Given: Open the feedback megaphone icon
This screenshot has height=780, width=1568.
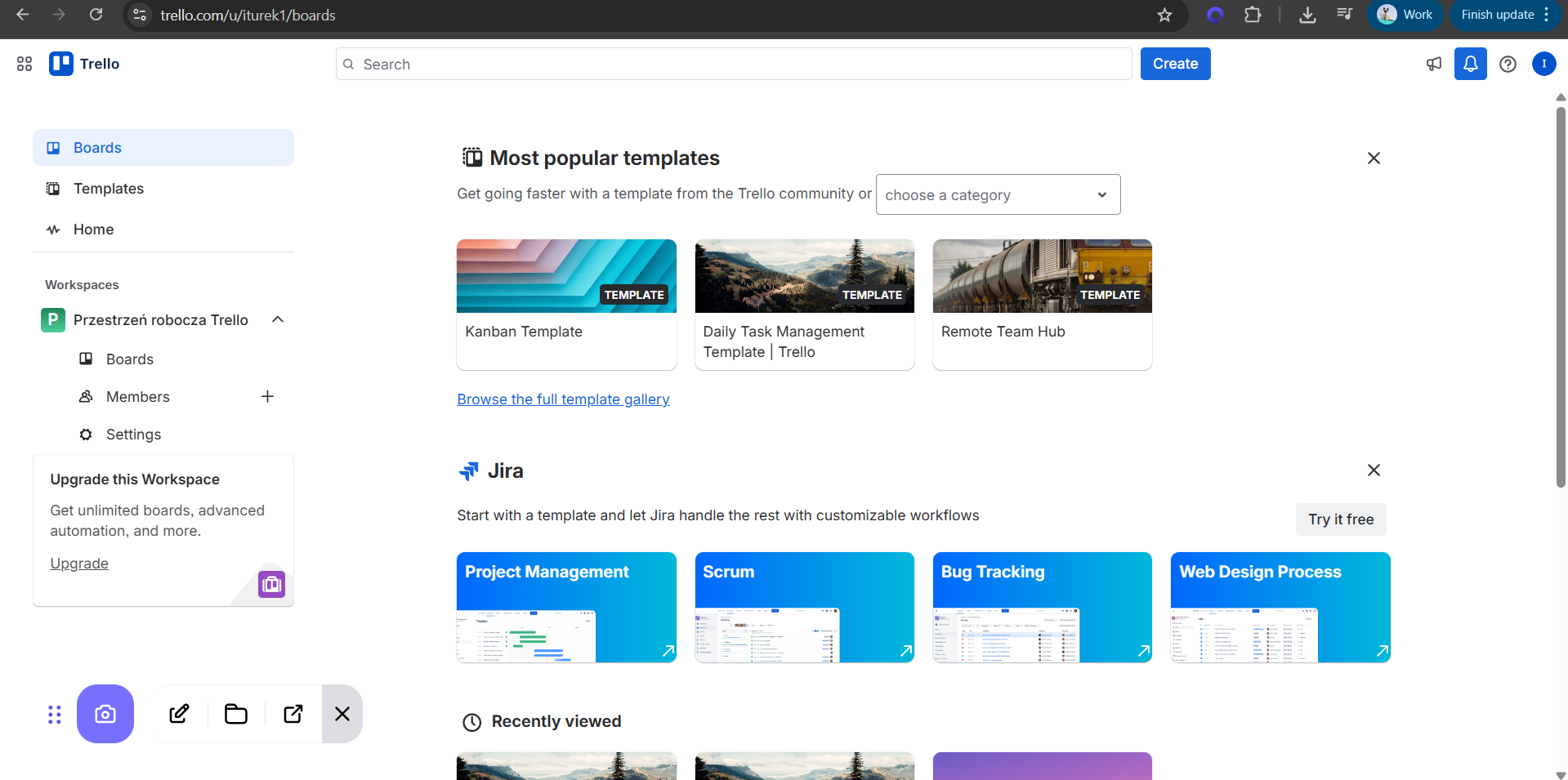Looking at the screenshot, I should tap(1433, 64).
